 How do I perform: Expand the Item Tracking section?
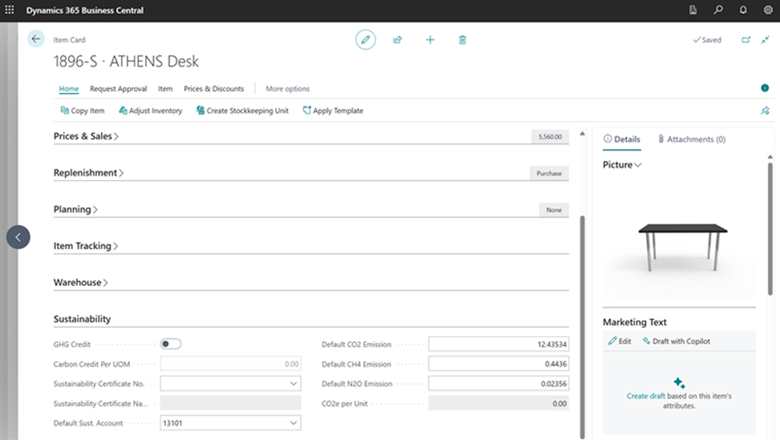pyautogui.click(x=86, y=246)
